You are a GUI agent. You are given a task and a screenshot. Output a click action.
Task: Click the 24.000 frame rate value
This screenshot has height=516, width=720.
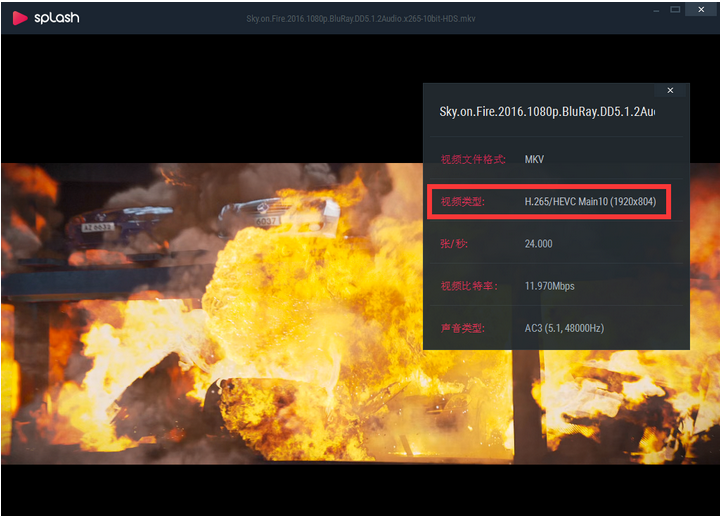pyautogui.click(x=538, y=244)
